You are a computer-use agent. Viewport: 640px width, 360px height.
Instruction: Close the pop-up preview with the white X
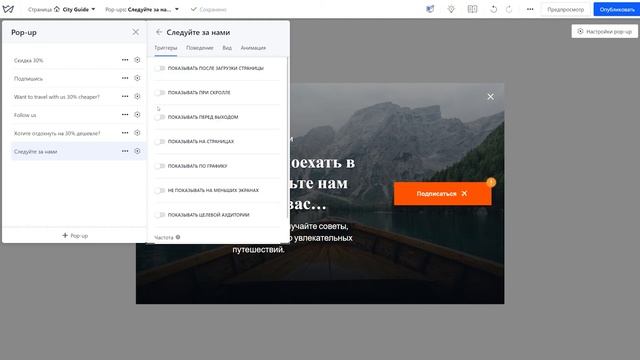coord(490,97)
